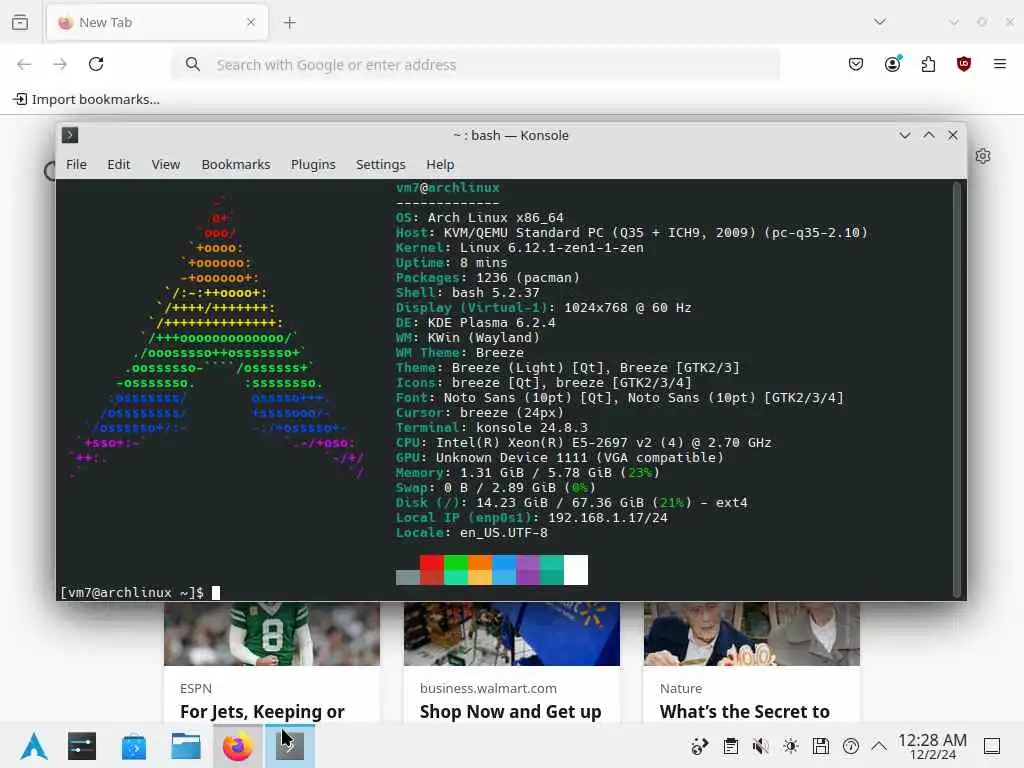Open the ESPN story thumbnail image

272,633
